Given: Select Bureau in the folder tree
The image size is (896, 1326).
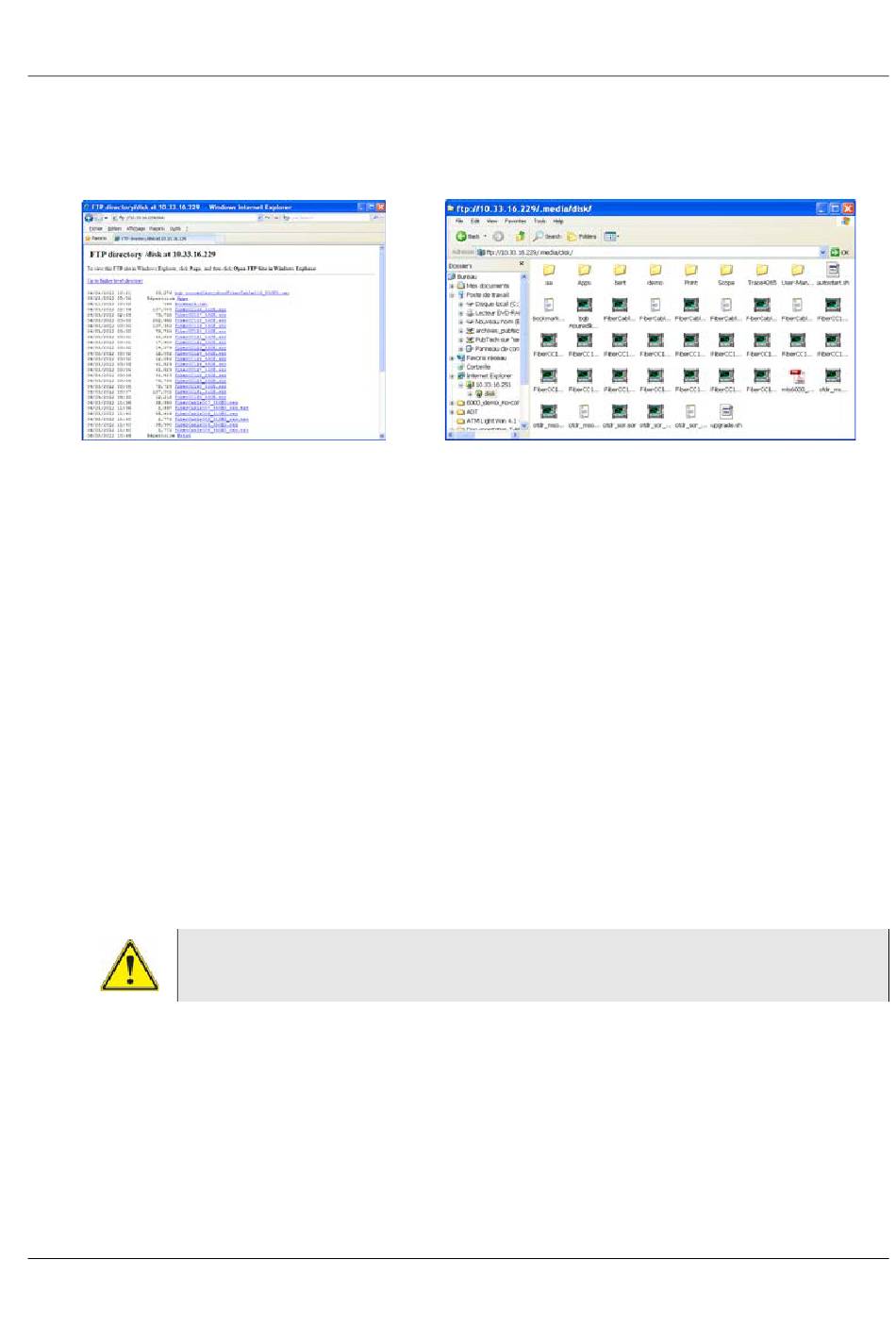Looking at the screenshot, I should coord(462,276).
